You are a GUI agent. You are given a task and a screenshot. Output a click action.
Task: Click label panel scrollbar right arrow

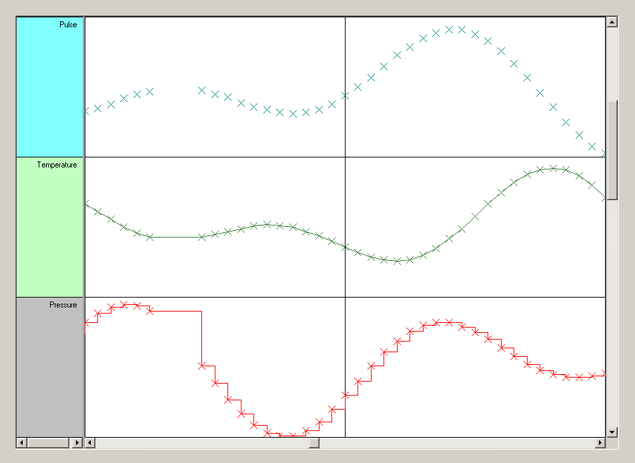(78, 442)
